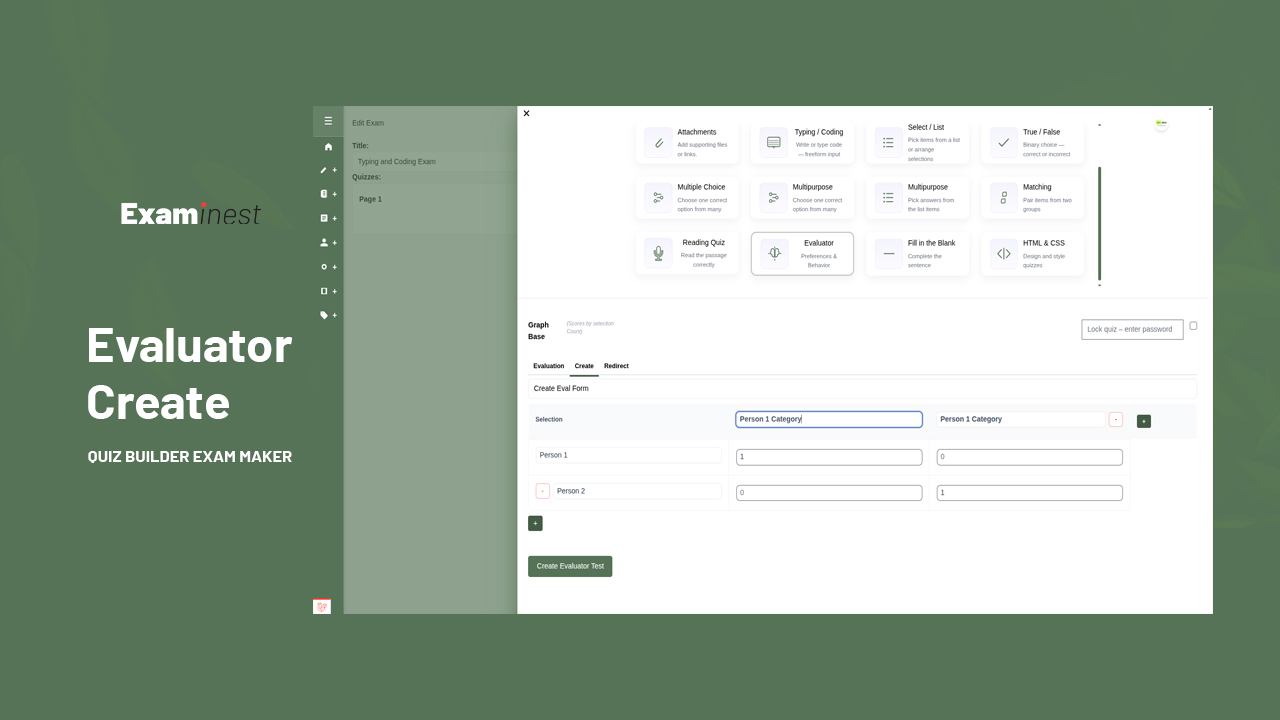Image resolution: width=1280 pixels, height=720 pixels.
Task: Click the Person 1 name field
Action: [628, 455]
